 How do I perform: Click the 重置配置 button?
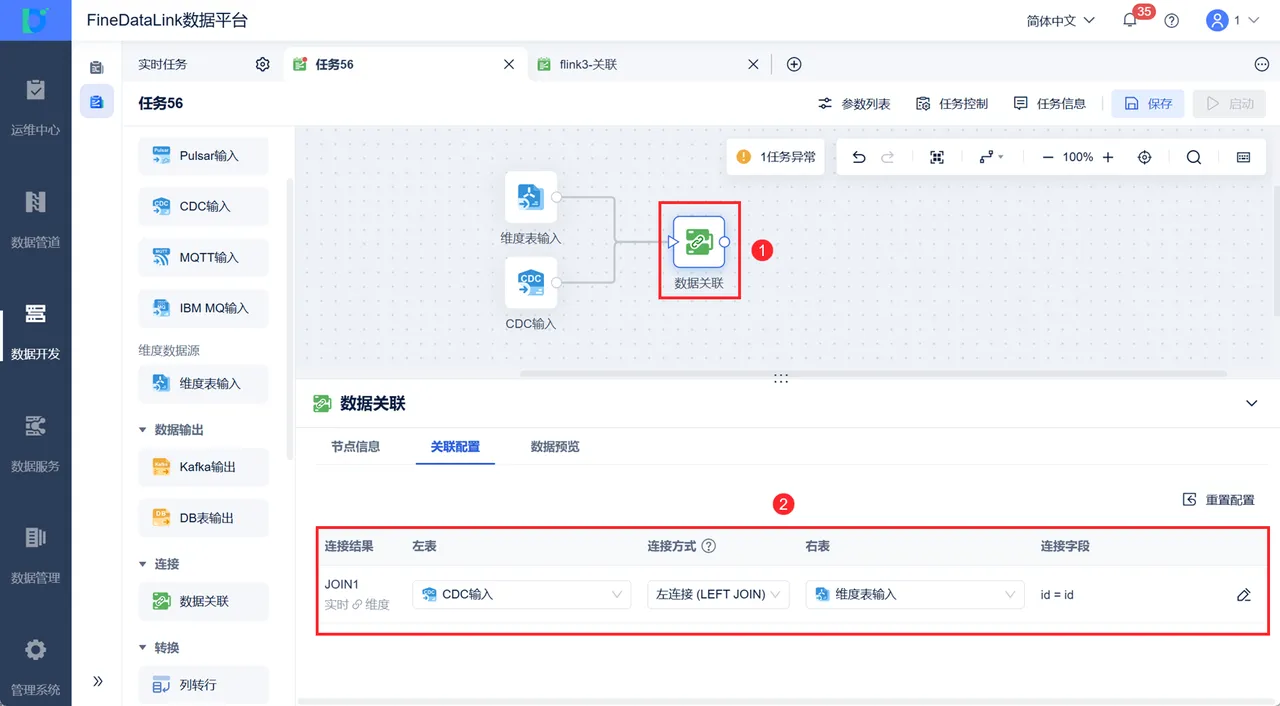point(1218,500)
